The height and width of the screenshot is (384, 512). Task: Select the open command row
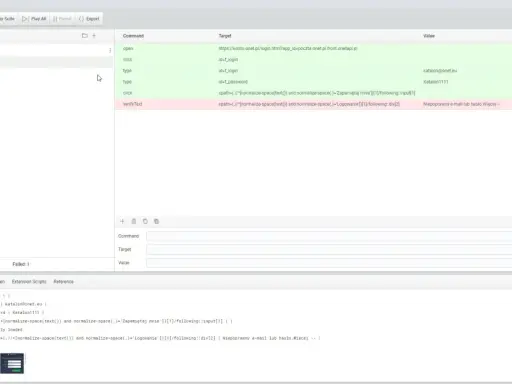pos(313,48)
